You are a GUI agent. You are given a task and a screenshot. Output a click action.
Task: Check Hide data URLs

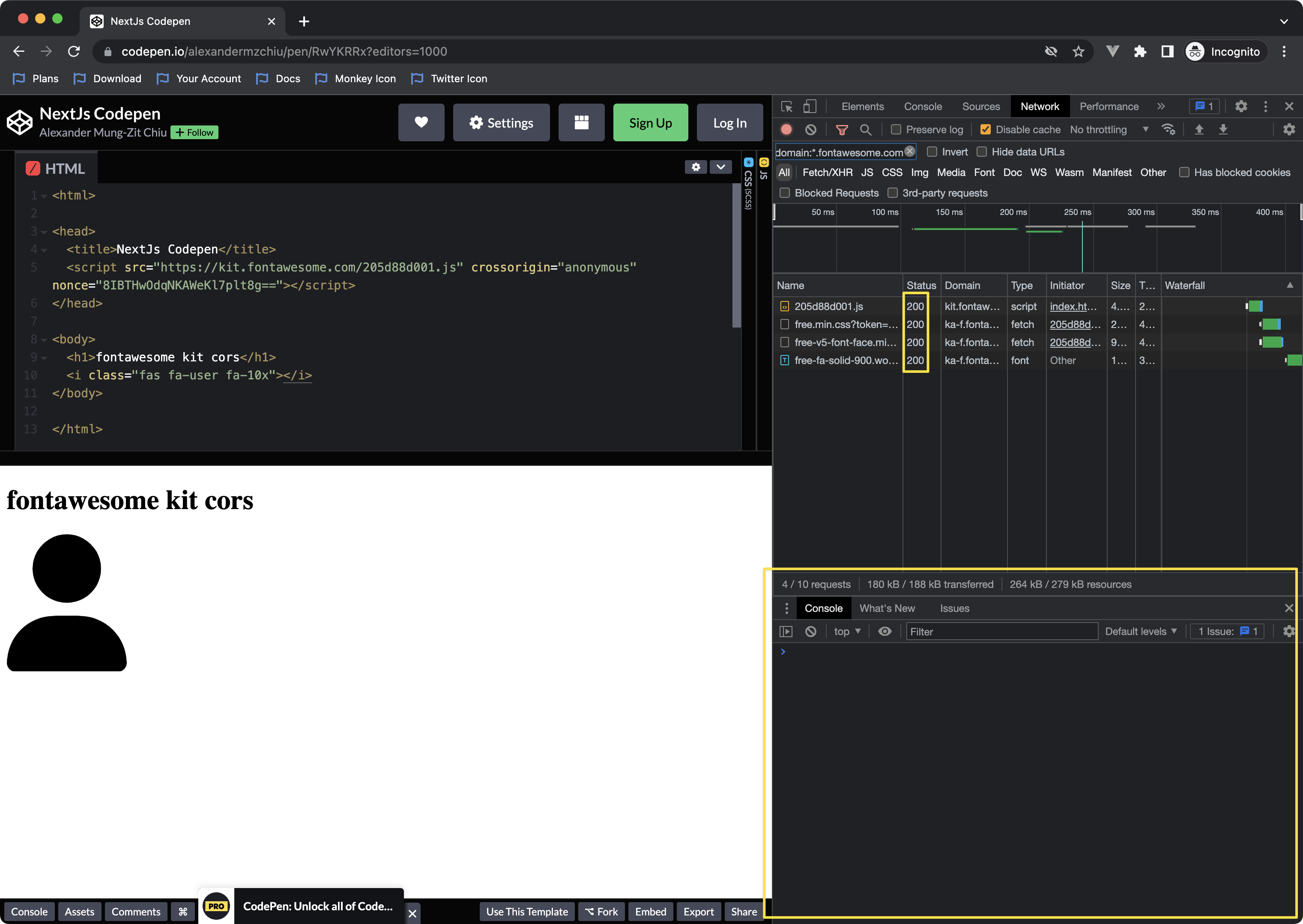(982, 151)
